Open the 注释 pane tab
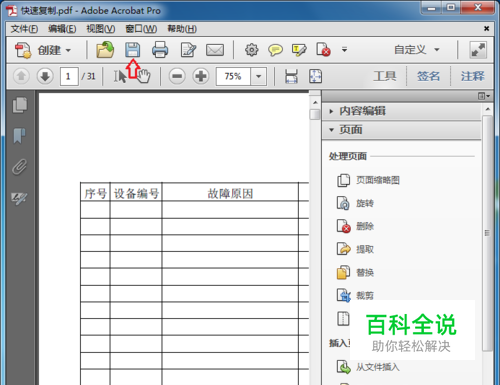The image size is (500, 385). coord(472,76)
